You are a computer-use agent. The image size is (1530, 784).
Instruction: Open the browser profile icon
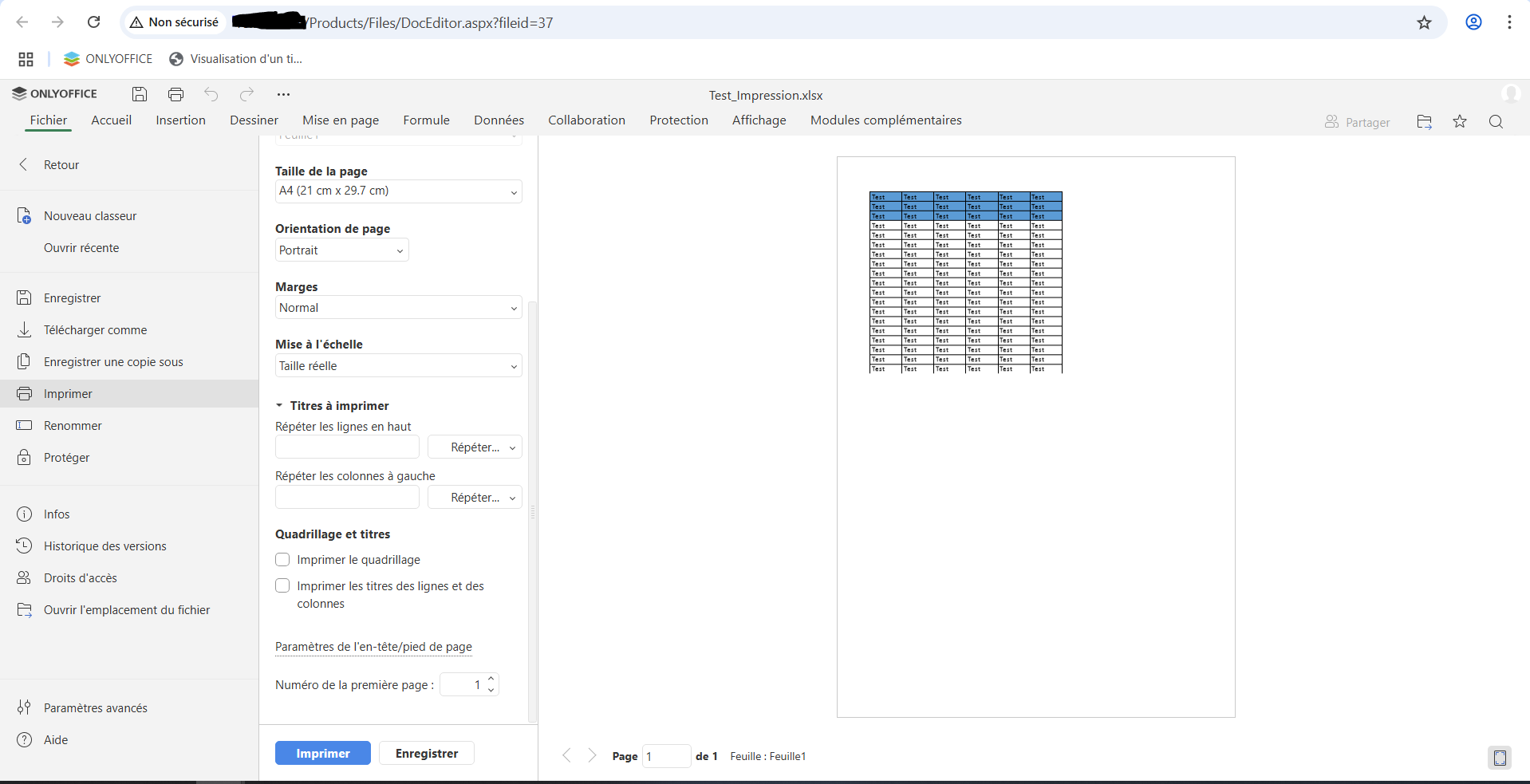(x=1473, y=22)
